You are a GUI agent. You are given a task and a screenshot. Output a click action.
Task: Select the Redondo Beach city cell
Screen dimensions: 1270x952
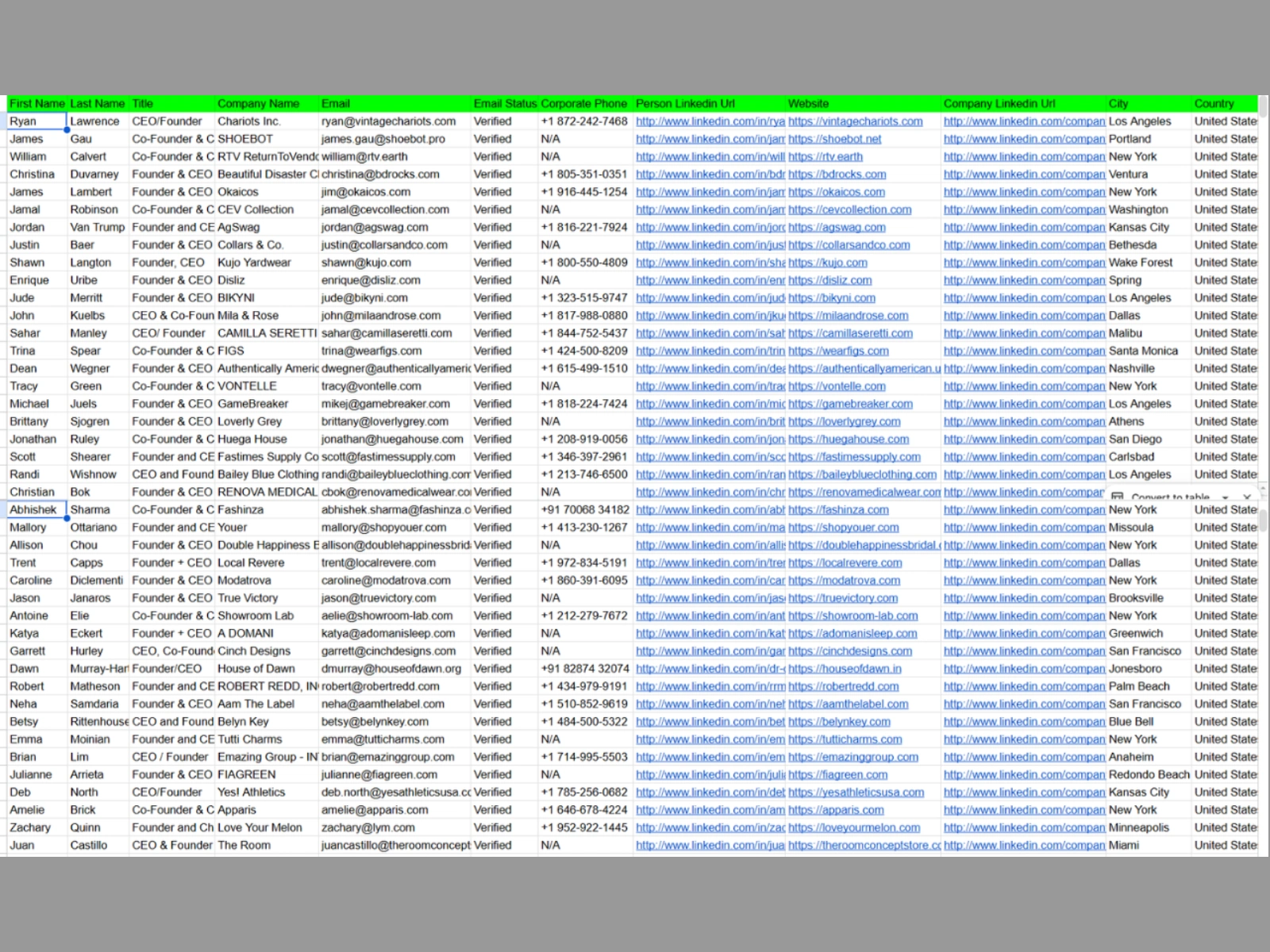pyautogui.click(x=1149, y=775)
